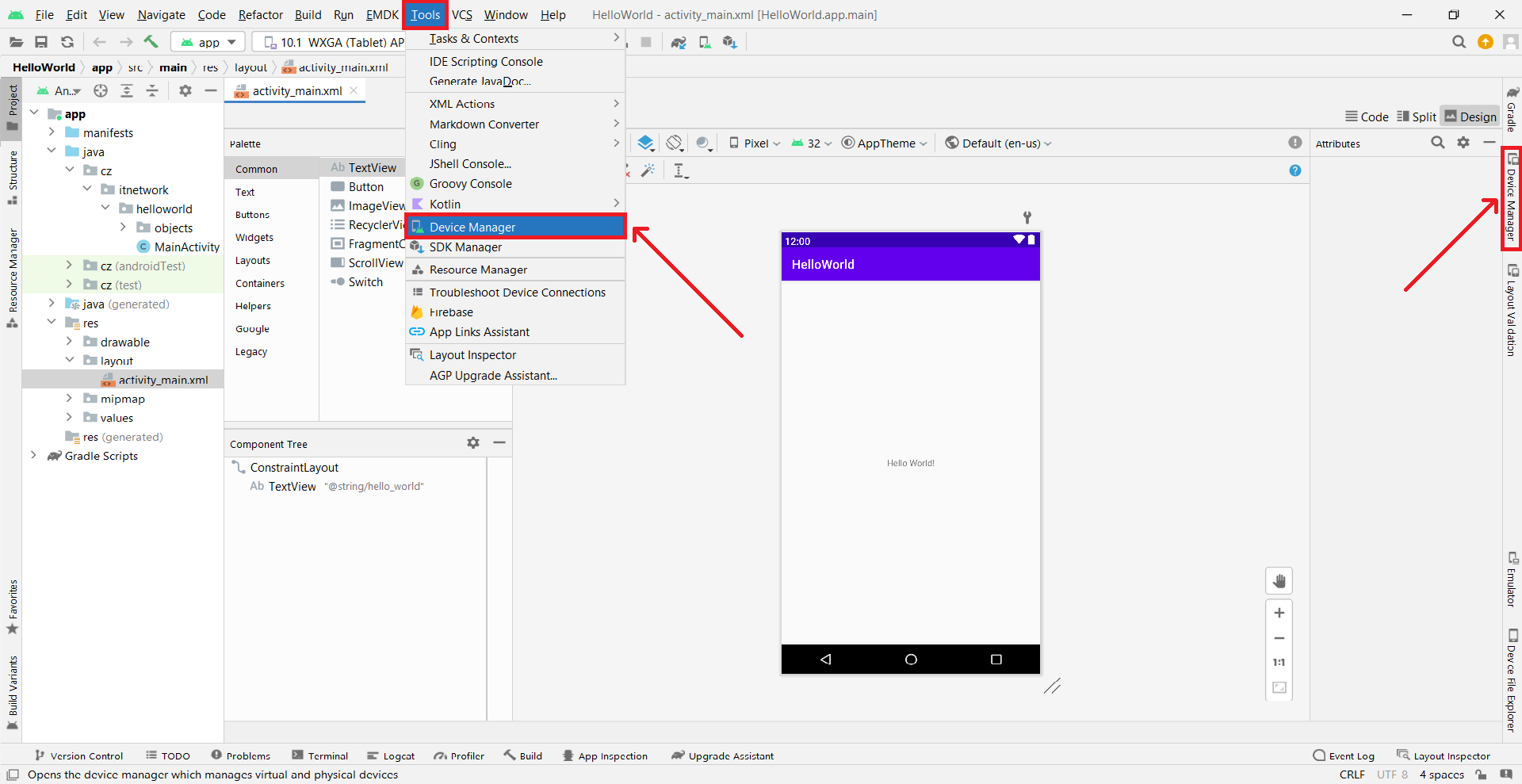Viewport: 1522px width, 784px height.
Task: Toggle the Project tool window tab
Action: 12,108
